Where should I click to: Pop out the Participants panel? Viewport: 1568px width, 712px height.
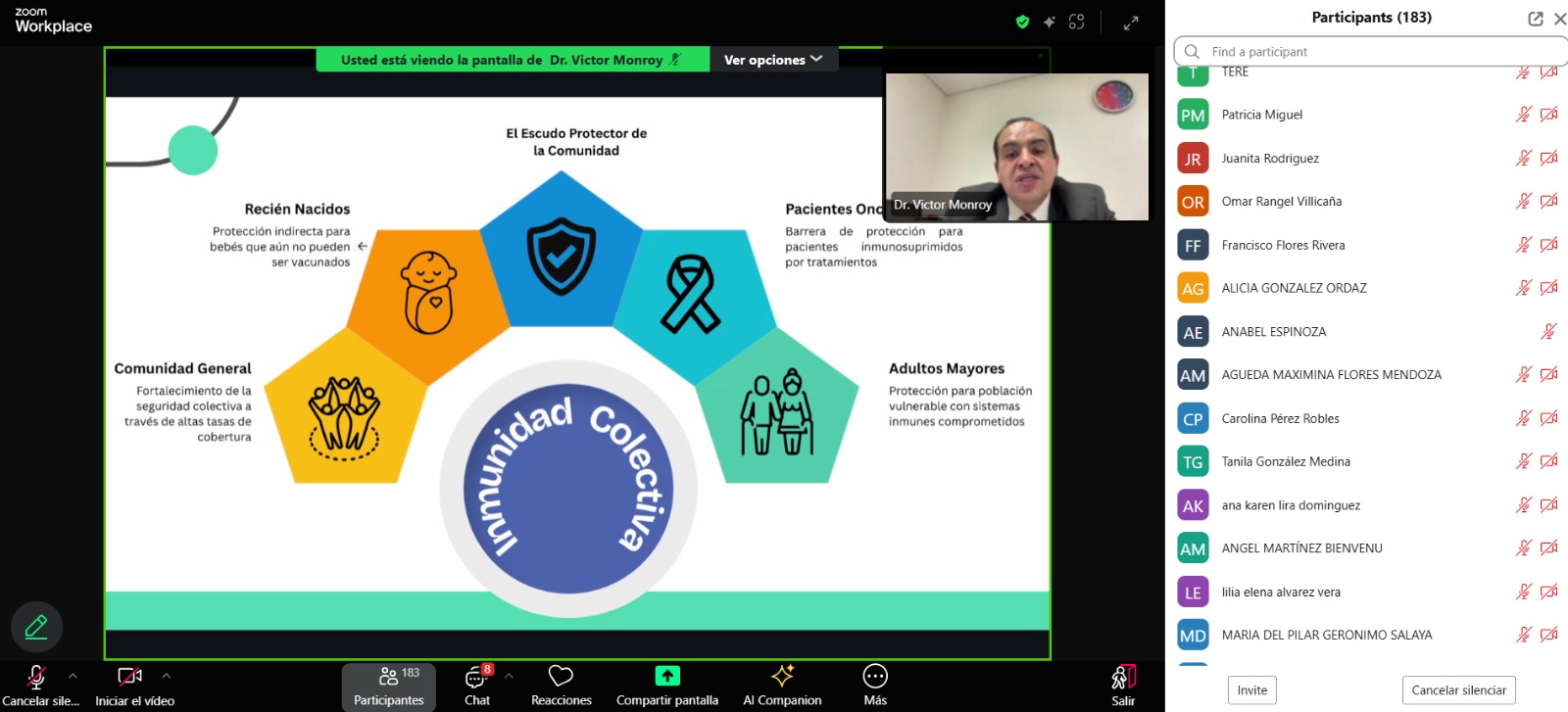(1535, 19)
